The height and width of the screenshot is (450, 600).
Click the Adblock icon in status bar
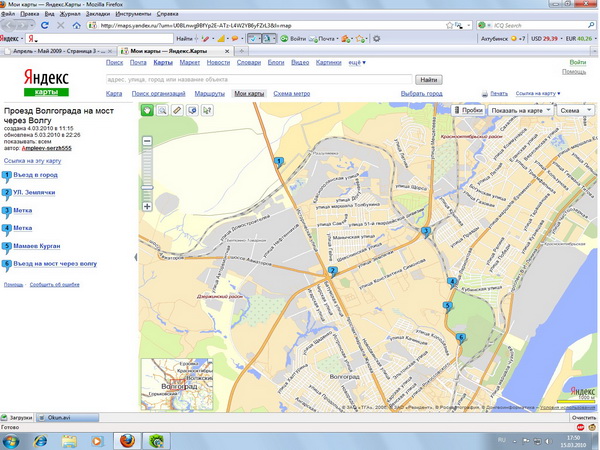[x=580, y=427]
